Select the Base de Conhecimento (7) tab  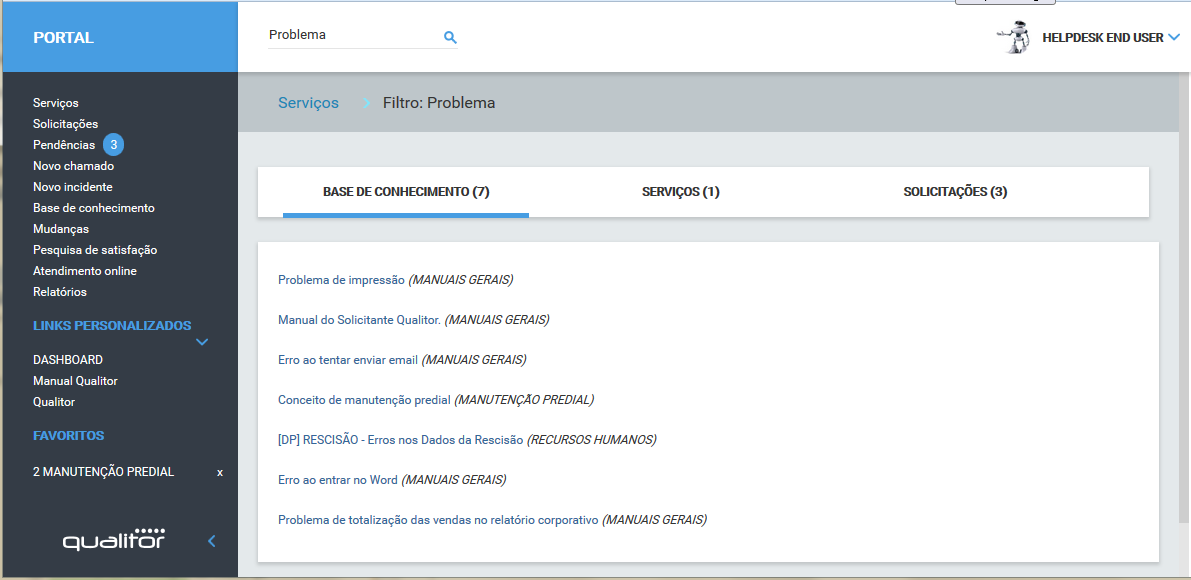[405, 192]
